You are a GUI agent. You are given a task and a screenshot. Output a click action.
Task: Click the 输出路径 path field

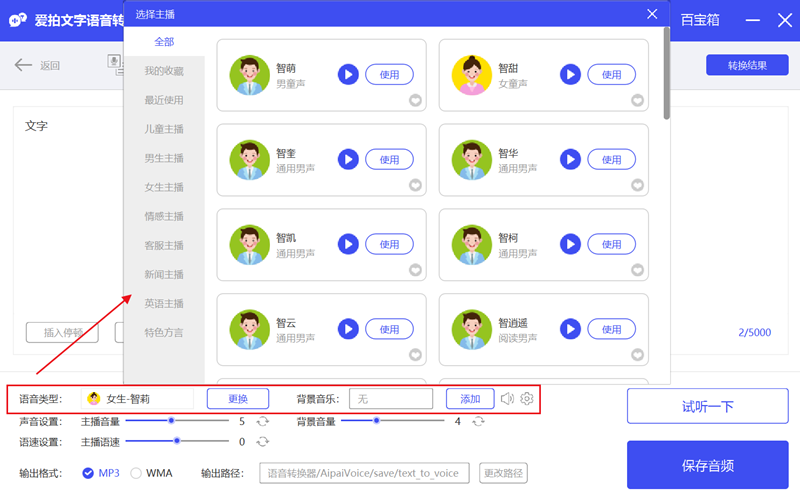(364, 473)
